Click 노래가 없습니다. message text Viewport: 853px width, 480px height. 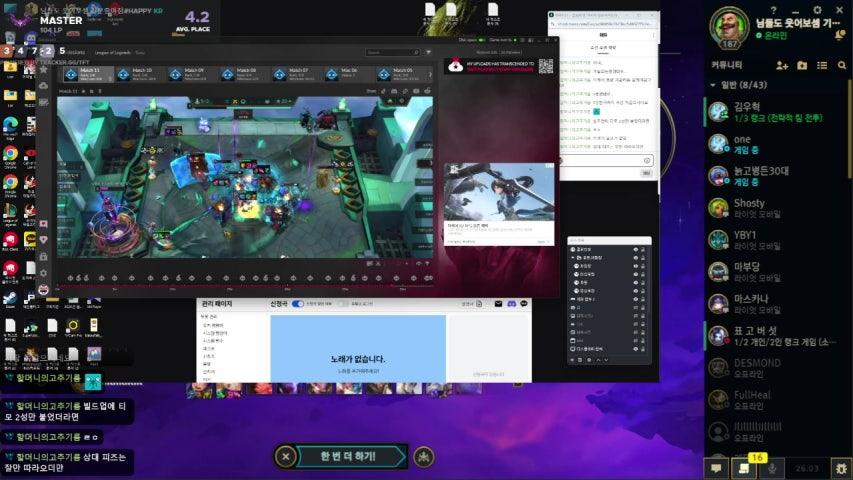tap(357, 359)
